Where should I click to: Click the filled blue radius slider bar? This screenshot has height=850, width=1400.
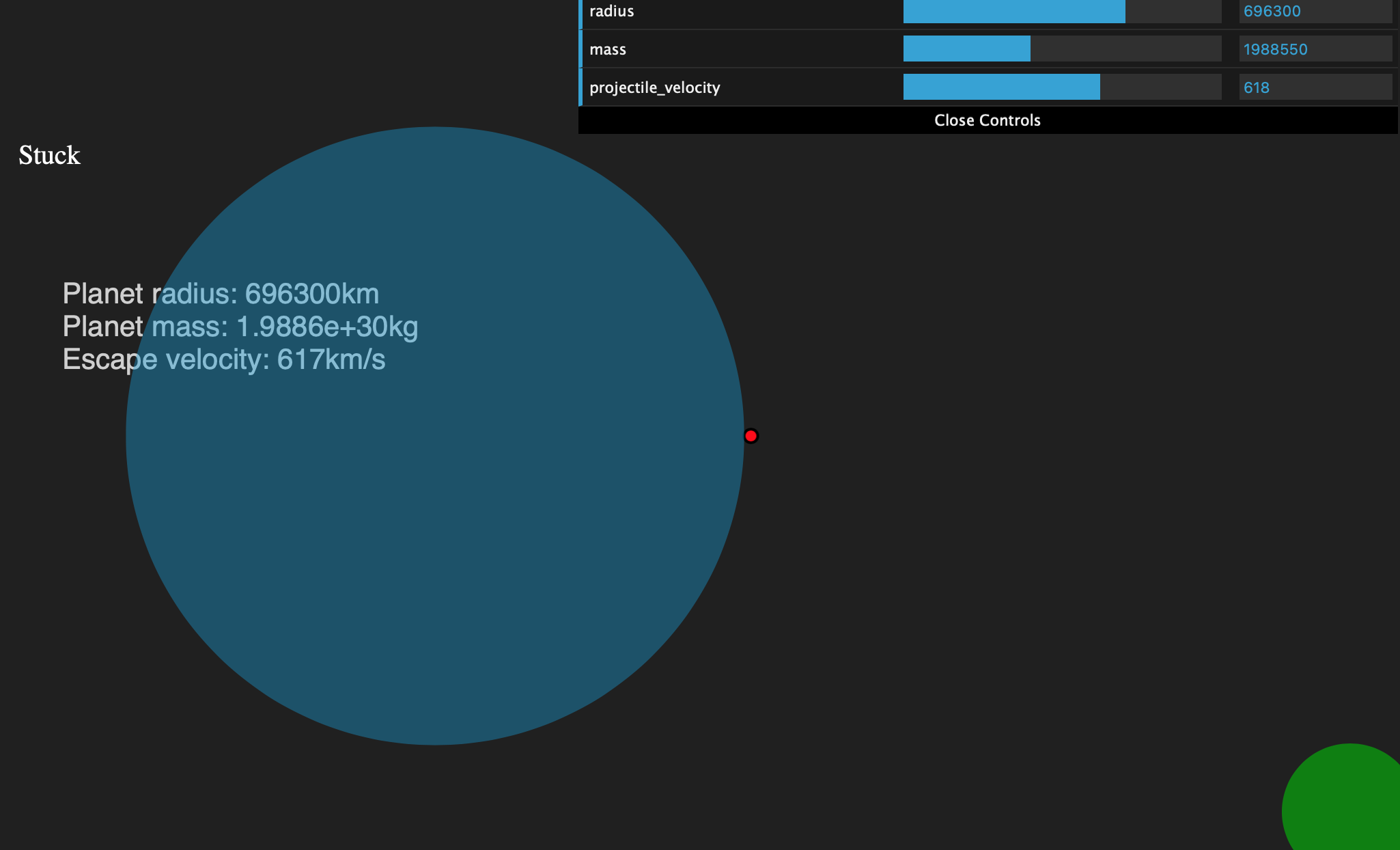pyautogui.click(x=1013, y=12)
